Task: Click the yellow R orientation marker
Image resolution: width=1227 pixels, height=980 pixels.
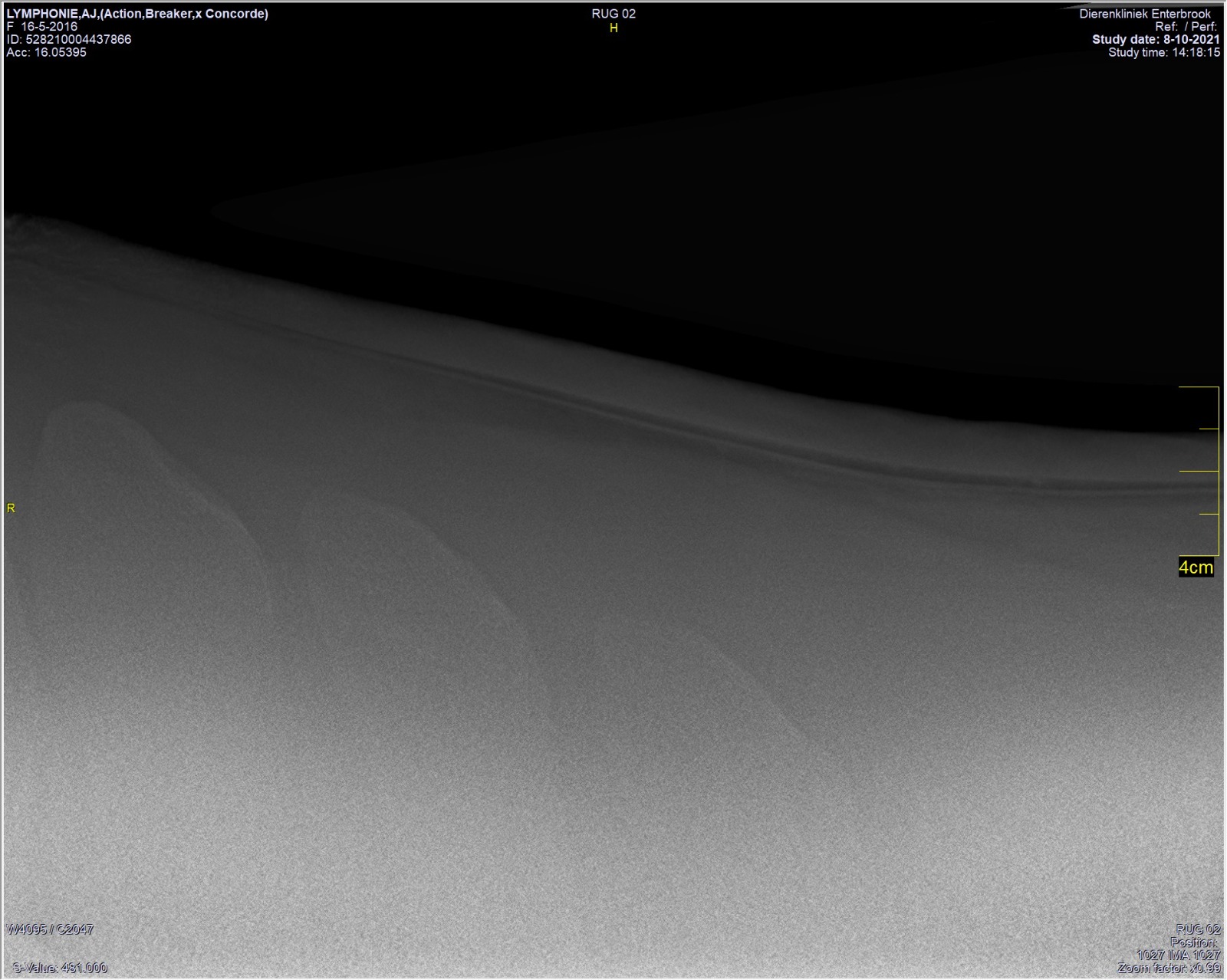Action: (x=11, y=508)
